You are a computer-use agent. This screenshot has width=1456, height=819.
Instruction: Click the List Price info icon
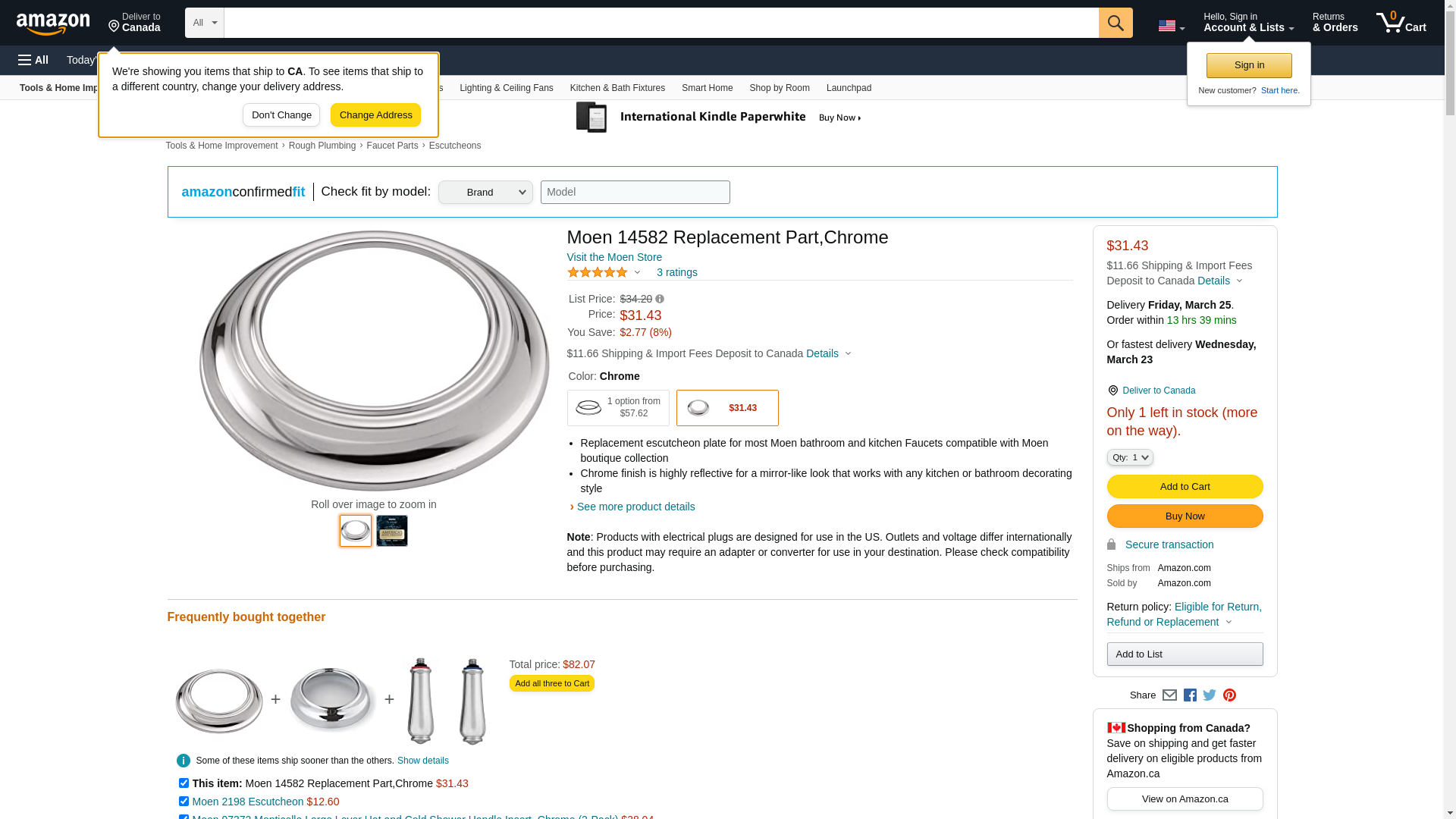(660, 300)
